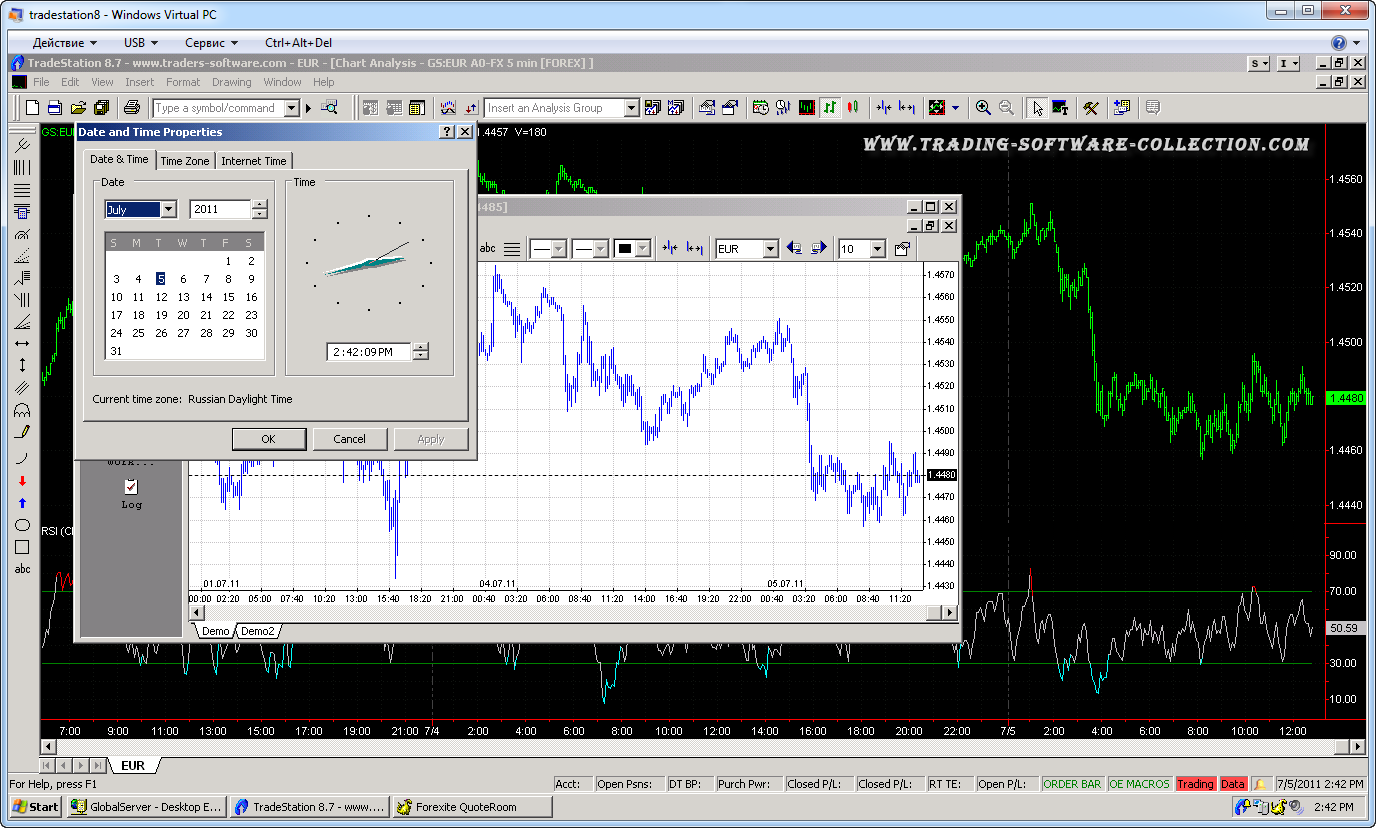
Task: Open the EUR symbol dropdown
Action: coord(770,249)
